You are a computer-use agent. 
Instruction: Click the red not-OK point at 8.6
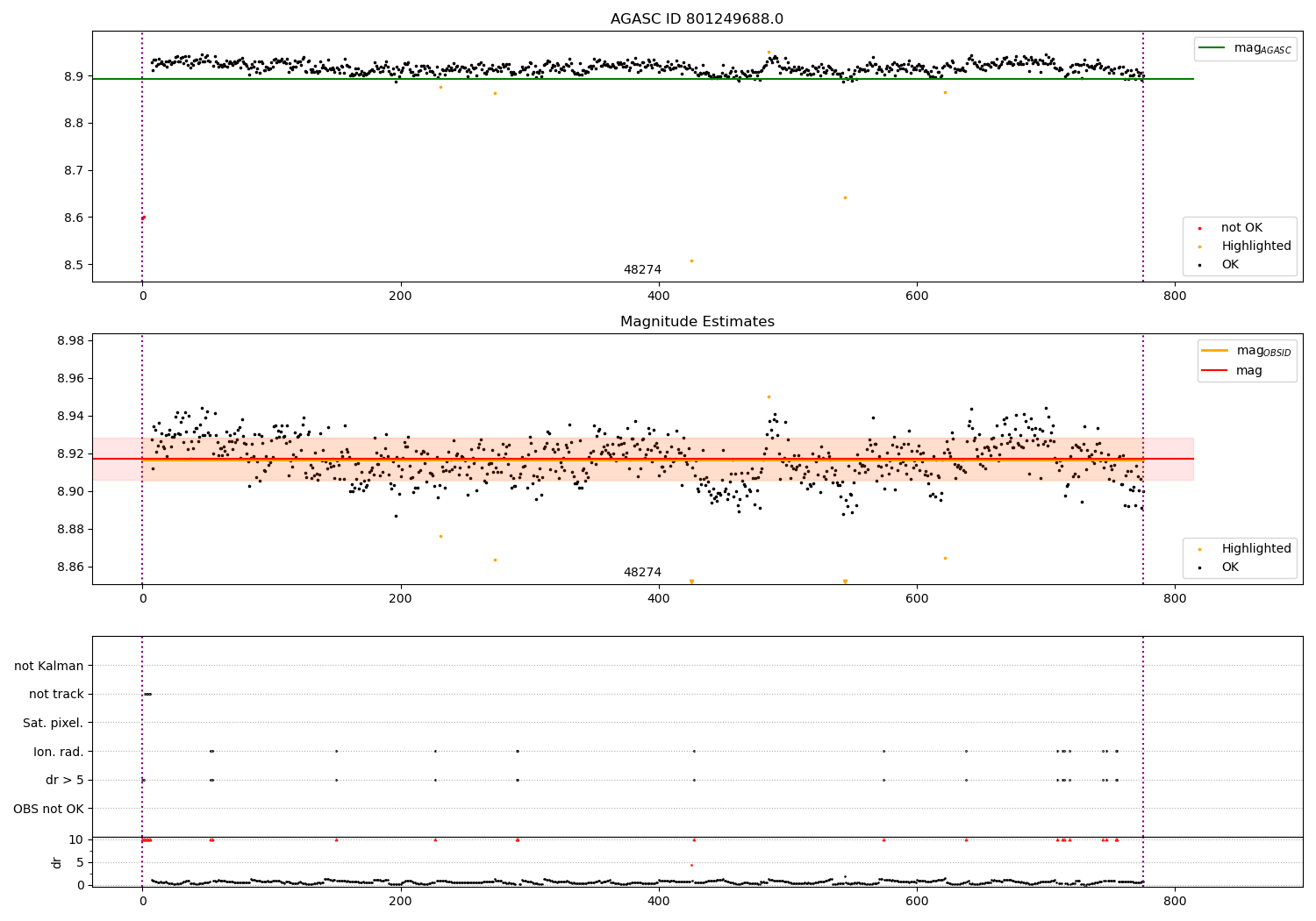[x=143, y=218]
